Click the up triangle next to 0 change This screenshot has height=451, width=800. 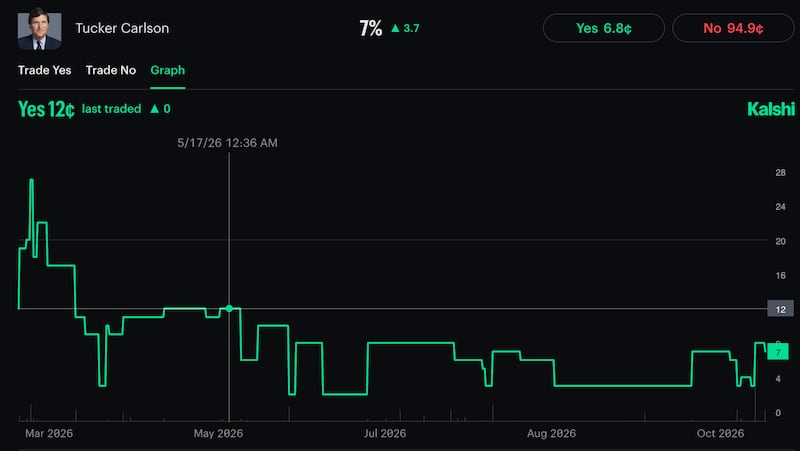155,109
